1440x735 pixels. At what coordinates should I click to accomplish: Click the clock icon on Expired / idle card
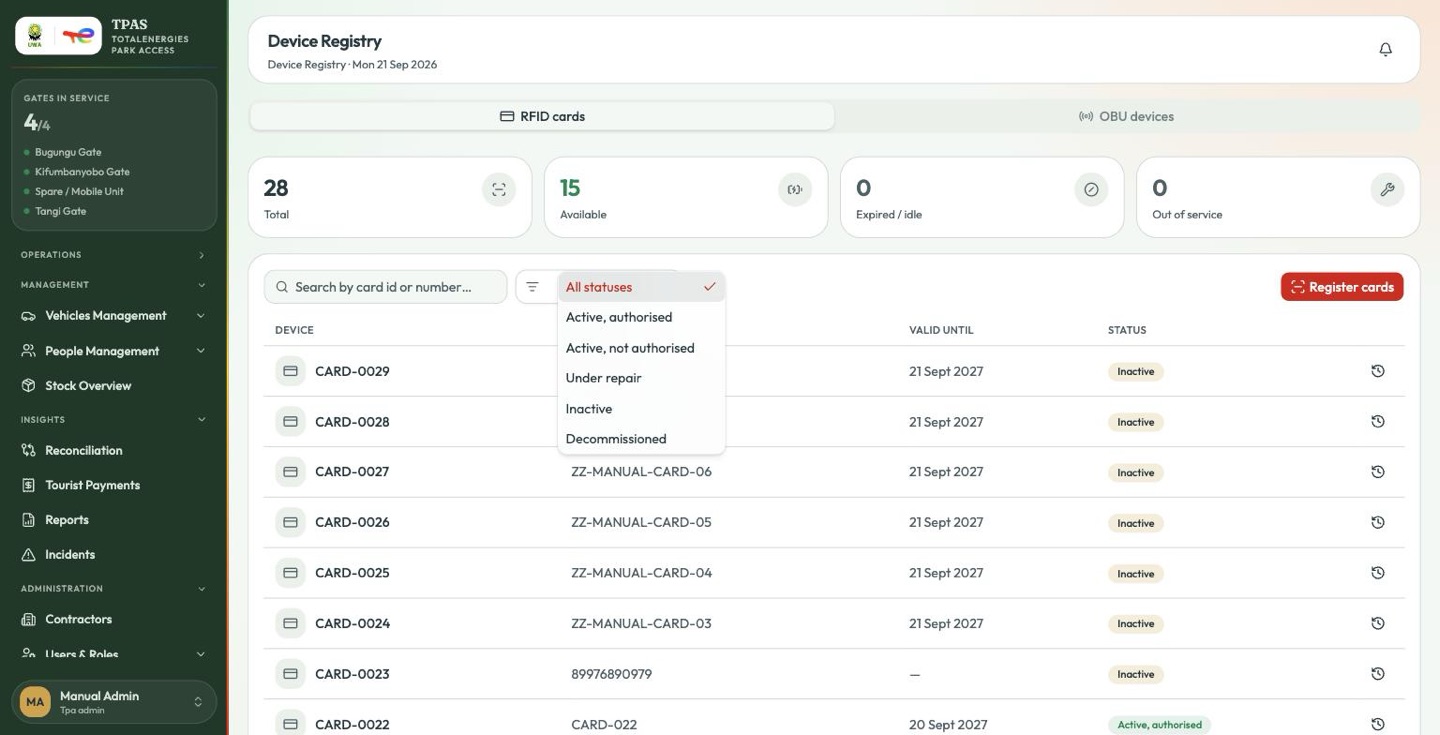tap(1091, 190)
